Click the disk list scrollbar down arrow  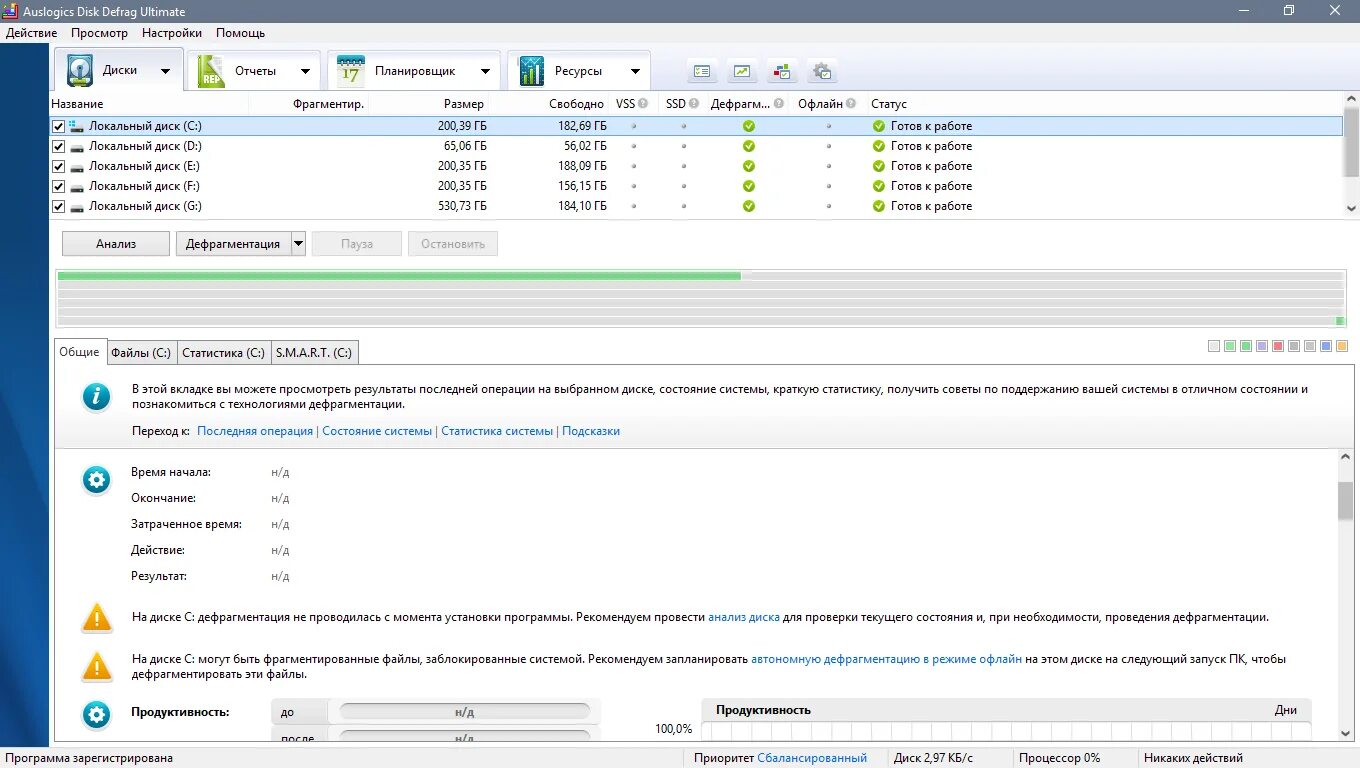pyautogui.click(x=1351, y=208)
